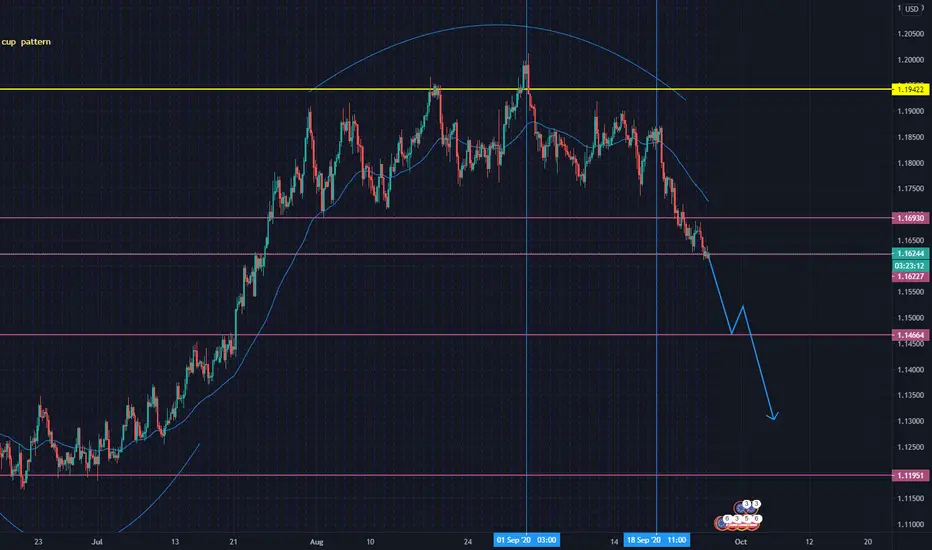This screenshot has width=932, height=550.
Task: Click the 1.12500 price axis label
Action: (911, 447)
